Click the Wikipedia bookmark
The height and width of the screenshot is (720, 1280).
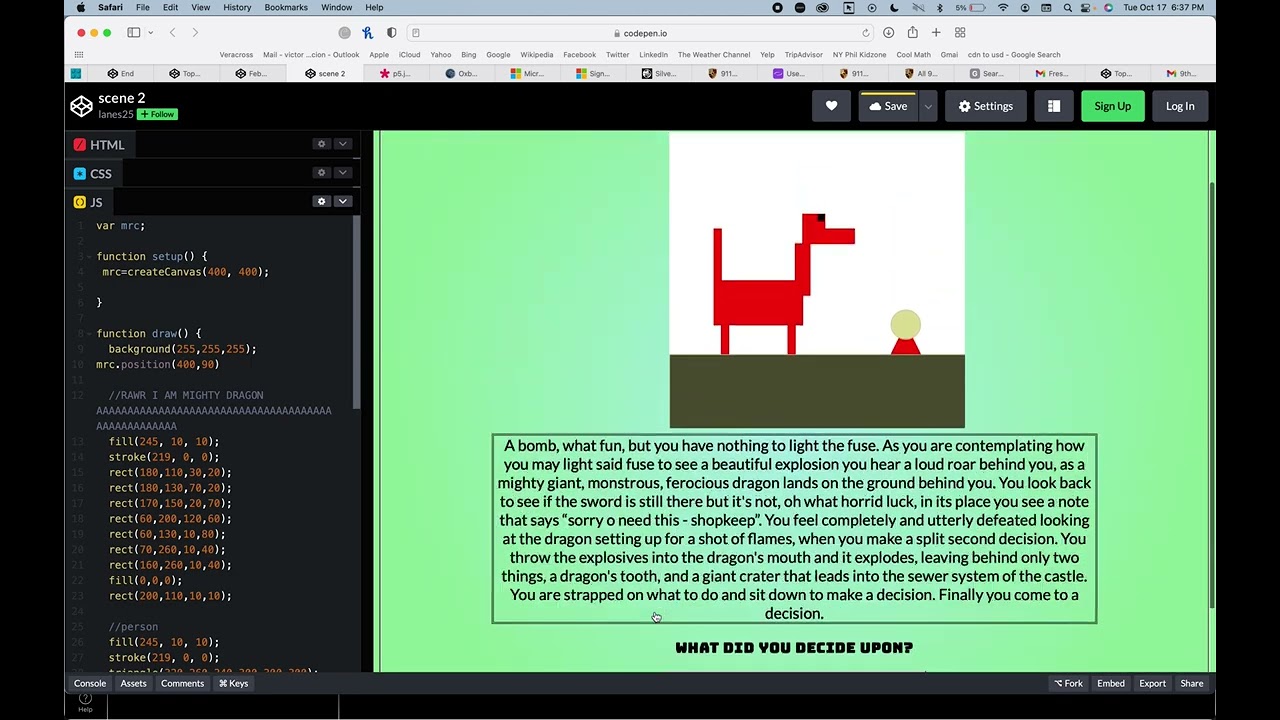pos(537,55)
